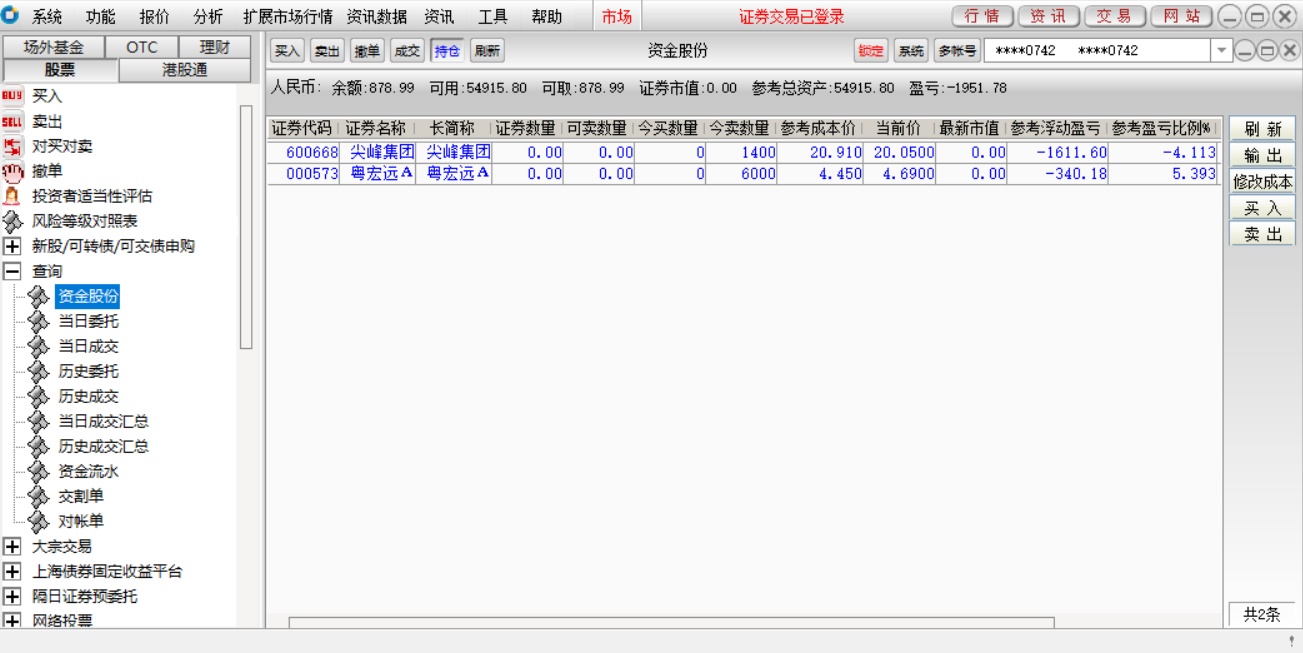Click the icon next to 当日成交
Viewport: 1303px width, 653px height.
point(38,346)
